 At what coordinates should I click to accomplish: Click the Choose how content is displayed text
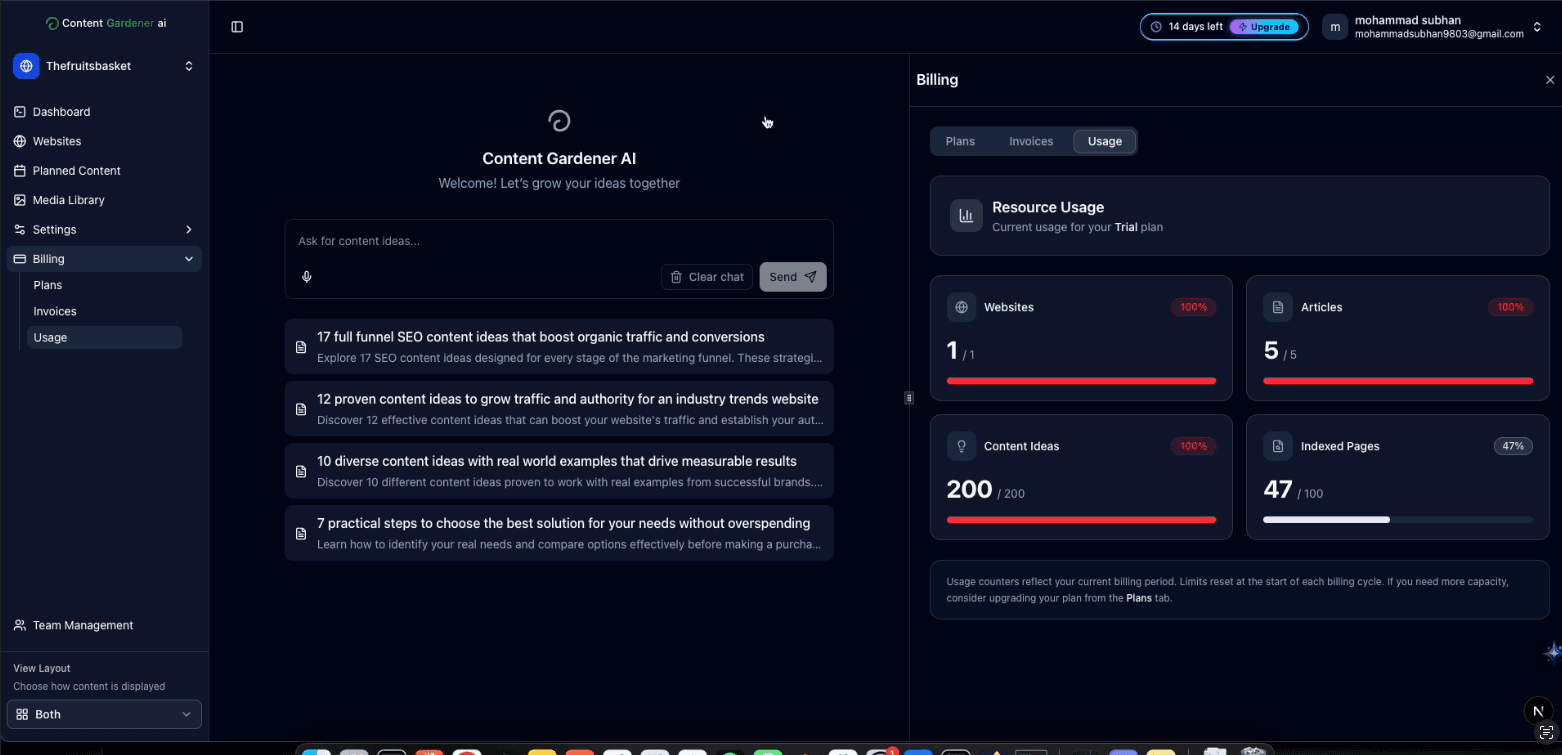[89, 687]
